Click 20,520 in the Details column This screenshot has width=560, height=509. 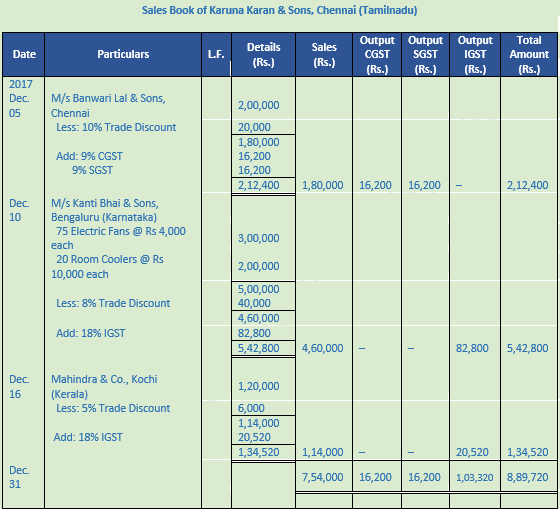coord(254,437)
